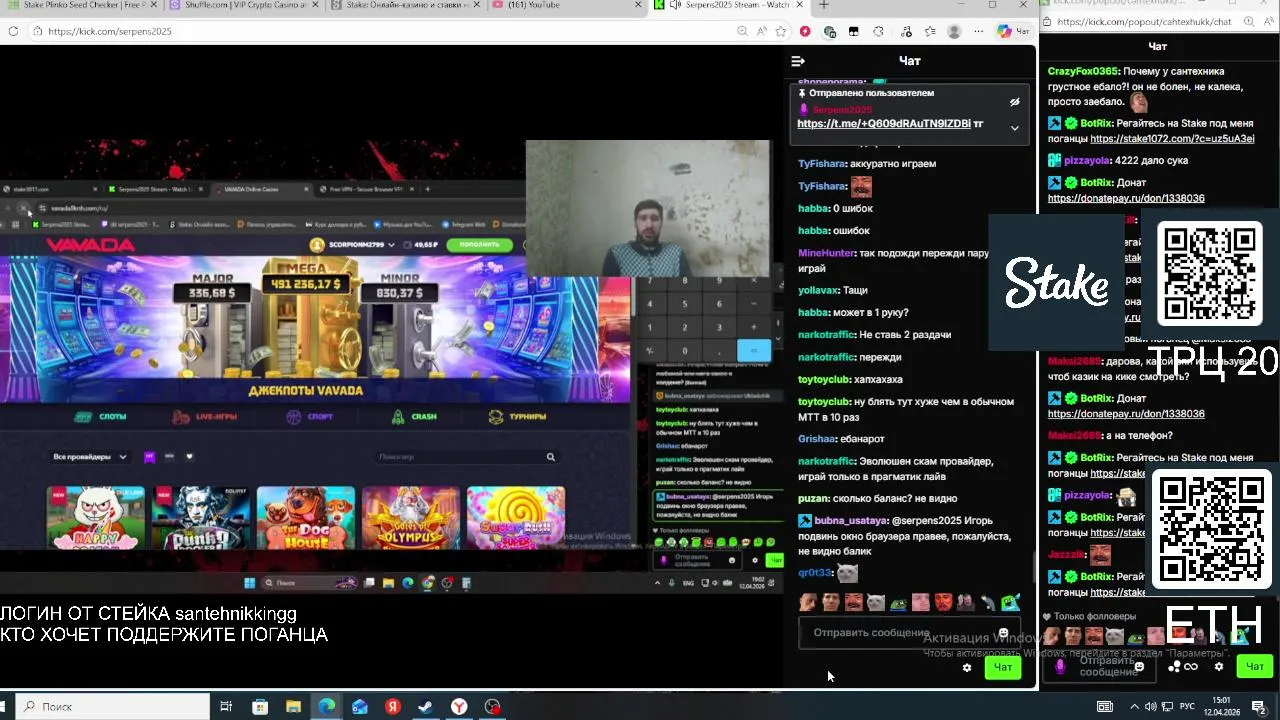Screen dimensions: 1280x720
Task: Collapse the chat panel with the arrow-lines icon
Action: 798,61
